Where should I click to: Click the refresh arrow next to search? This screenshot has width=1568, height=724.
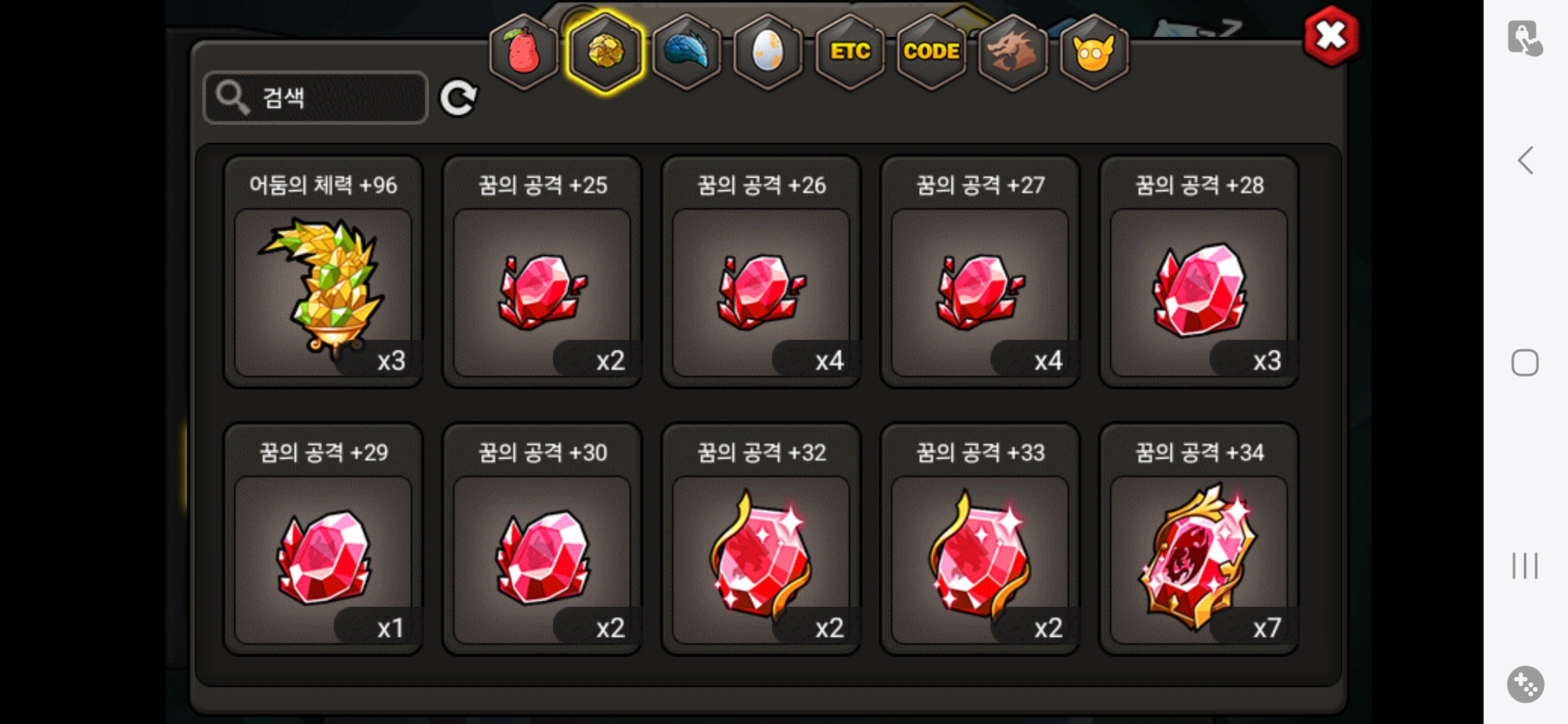pyautogui.click(x=458, y=98)
